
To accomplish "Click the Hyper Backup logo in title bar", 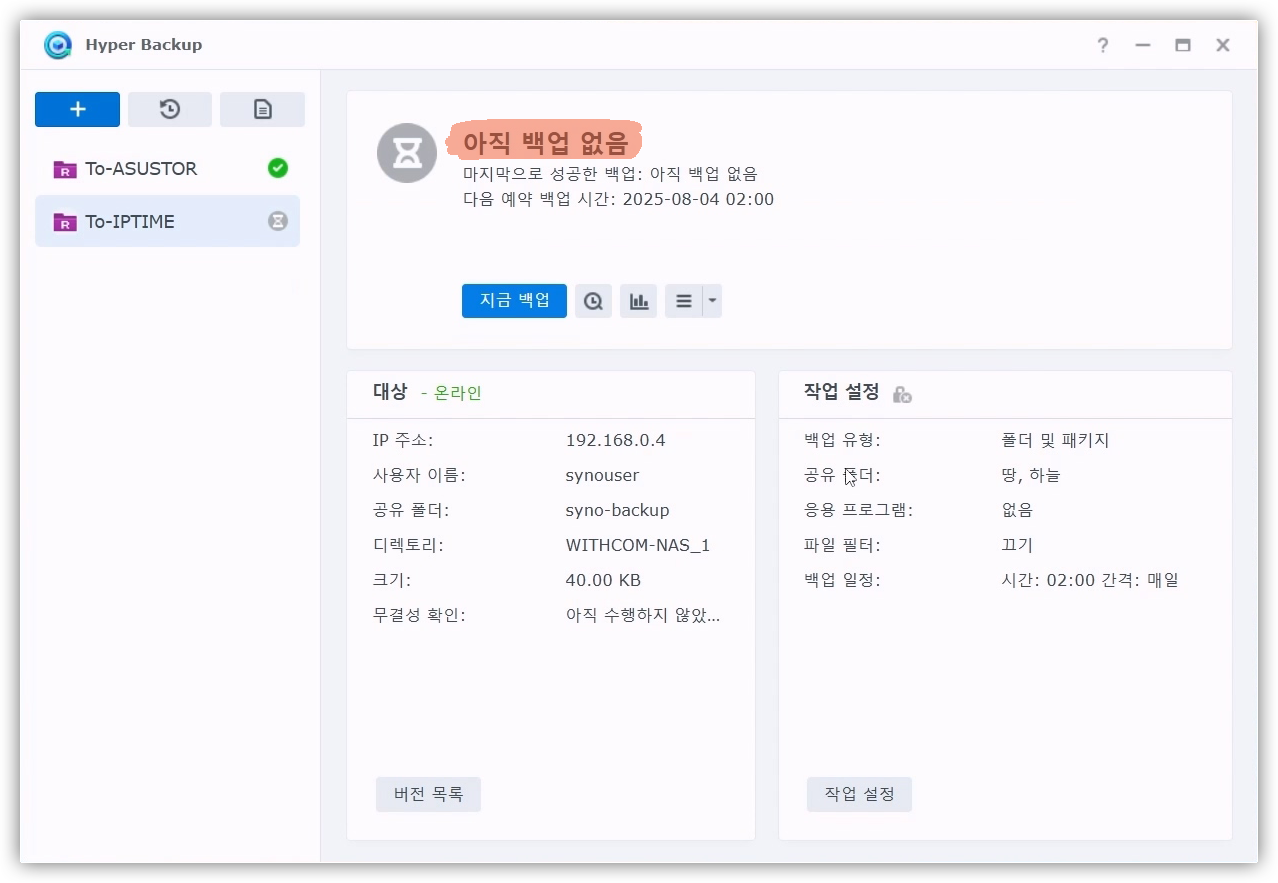I will pyautogui.click(x=59, y=45).
